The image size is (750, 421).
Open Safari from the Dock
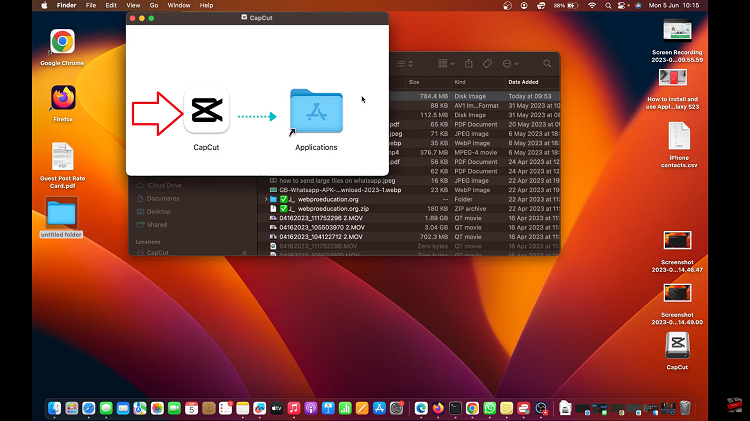tap(88, 408)
